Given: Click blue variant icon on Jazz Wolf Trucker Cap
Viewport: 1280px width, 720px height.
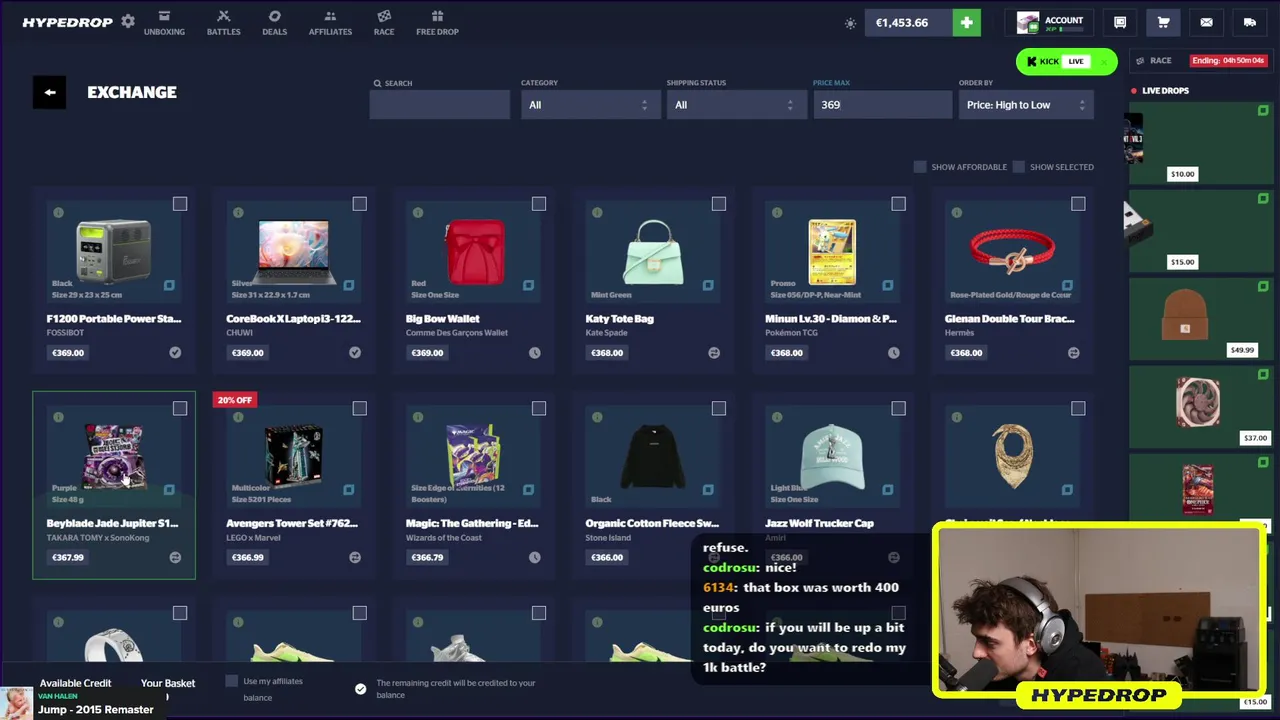Looking at the screenshot, I should [888, 489].
